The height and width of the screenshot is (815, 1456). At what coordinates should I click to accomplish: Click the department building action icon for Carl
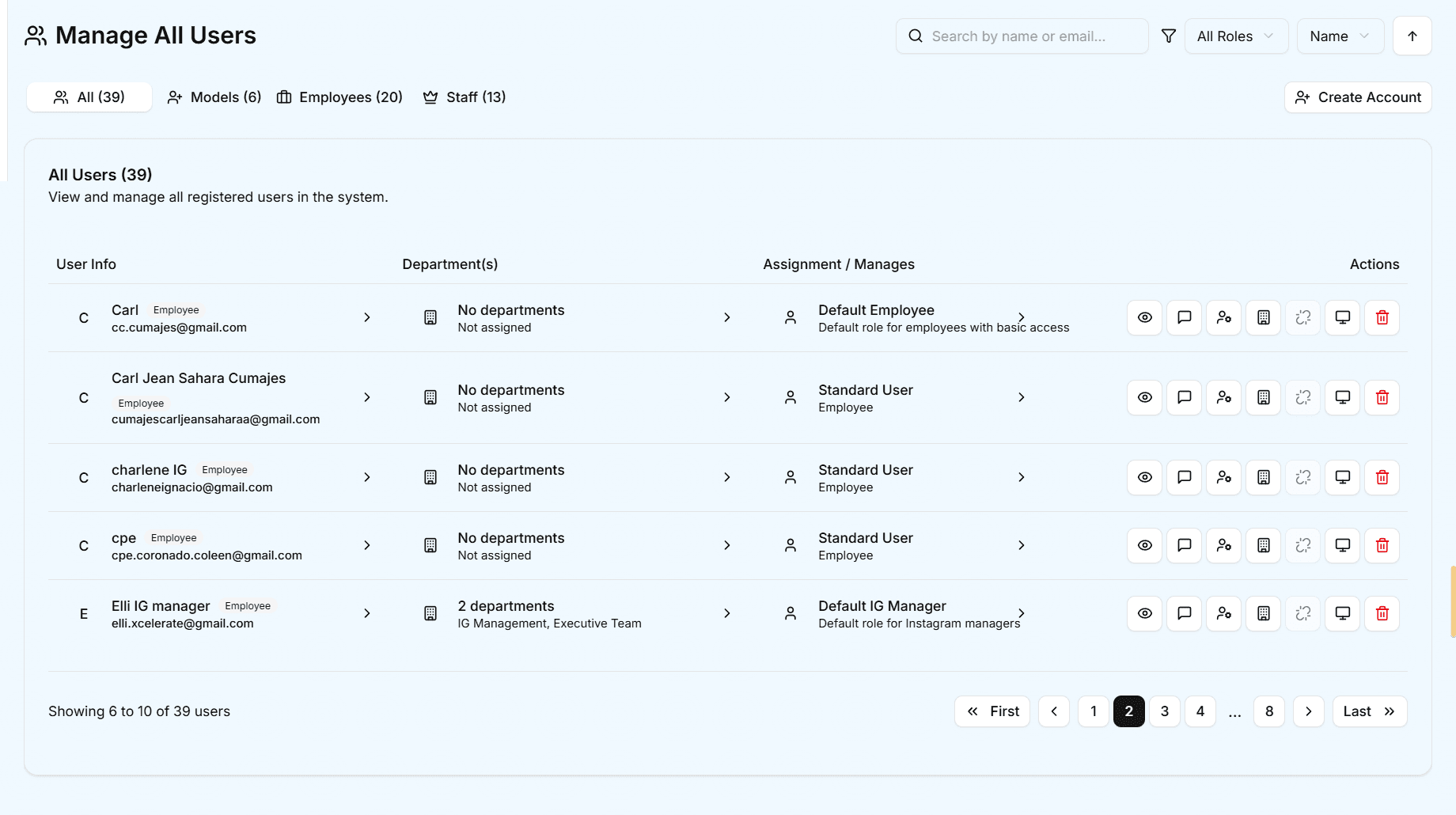pyautogui.click(x=1264, y=317)
